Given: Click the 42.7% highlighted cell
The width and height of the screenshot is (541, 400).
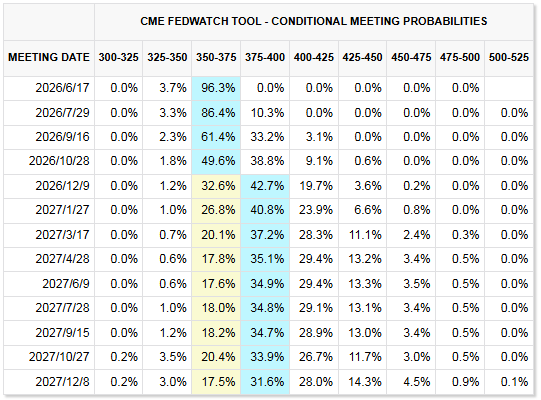Looking at the screenshot, I should [265, 186].
